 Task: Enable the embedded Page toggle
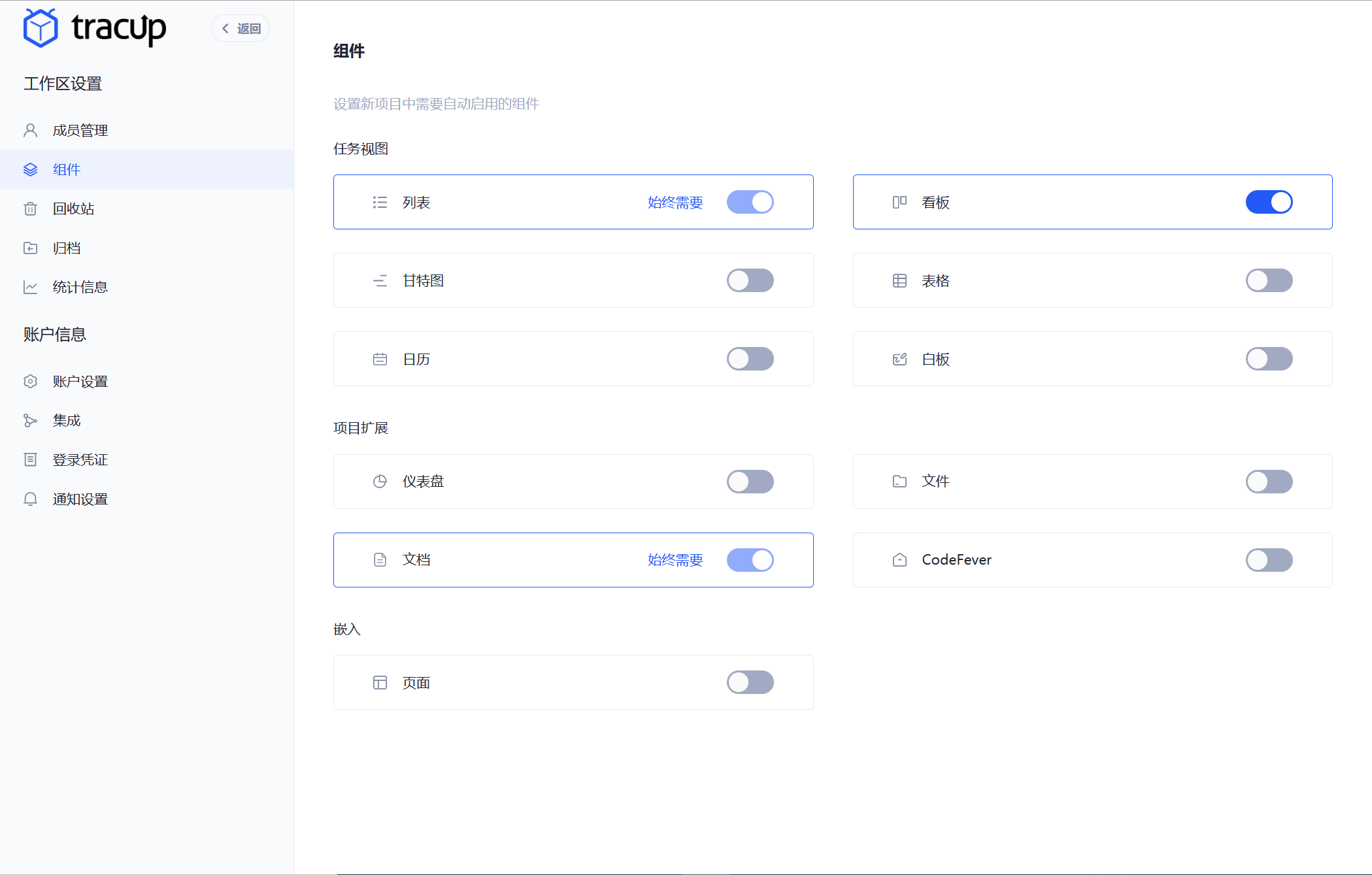click(x=750, y=682)
